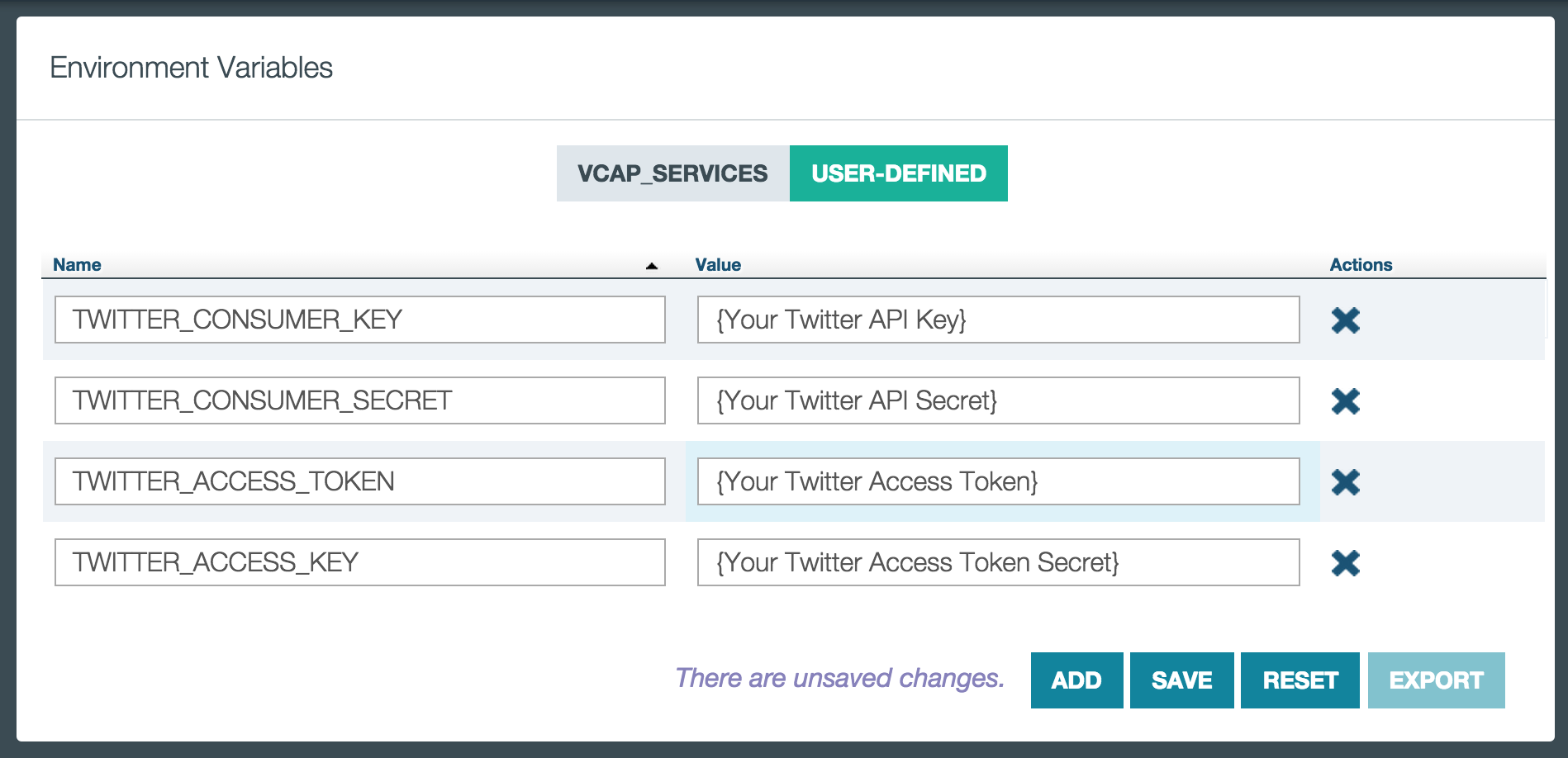Edit the TWITTER_CONSUMER_SECRET name field
Image resolution: width=1568 pixels, height=758 pixels.
[360, 400]
